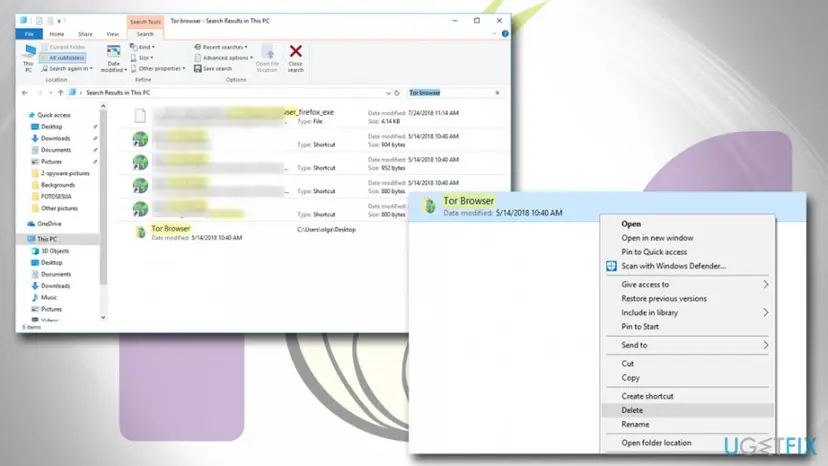Expand the address bar history dropdown
The width and height of the screenshot is (828, 466).
point(389,93)
